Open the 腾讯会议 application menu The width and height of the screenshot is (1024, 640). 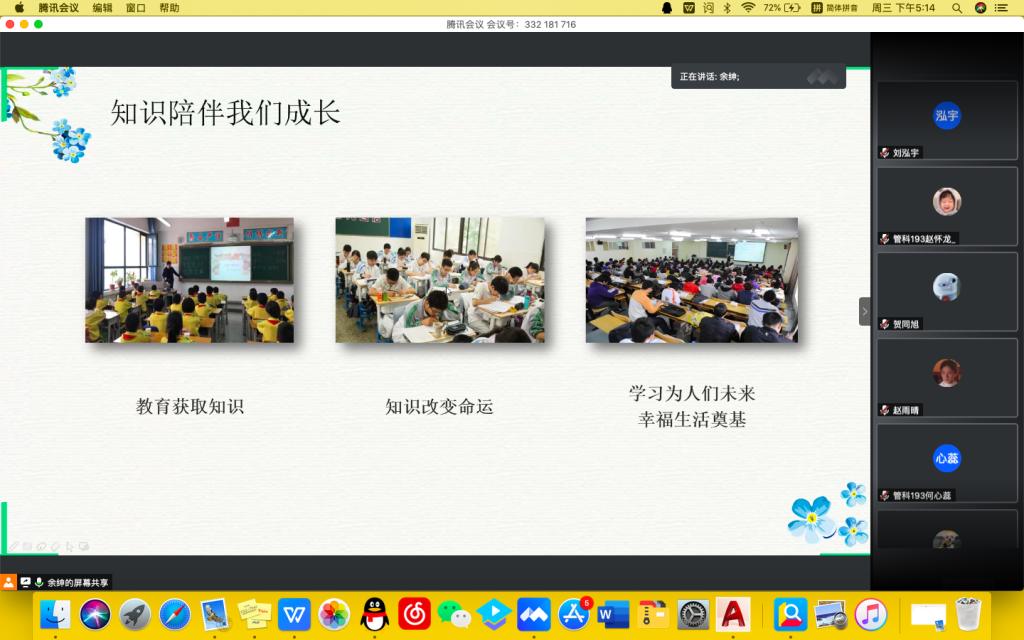[x=58, y=8]
